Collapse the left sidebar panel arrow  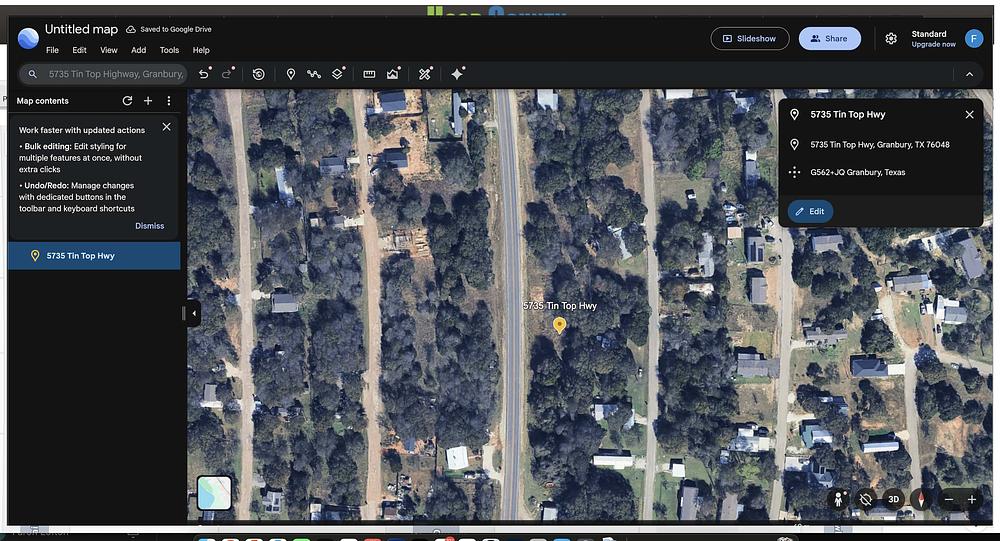click(193, 313)
